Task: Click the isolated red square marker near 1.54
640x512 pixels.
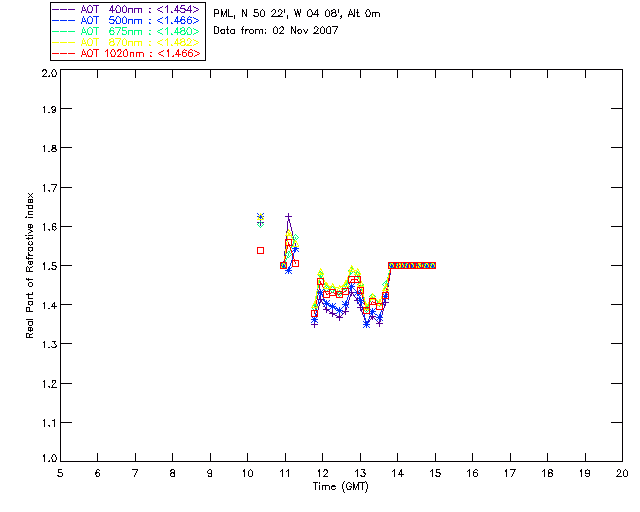Action: tap(260, 250)
